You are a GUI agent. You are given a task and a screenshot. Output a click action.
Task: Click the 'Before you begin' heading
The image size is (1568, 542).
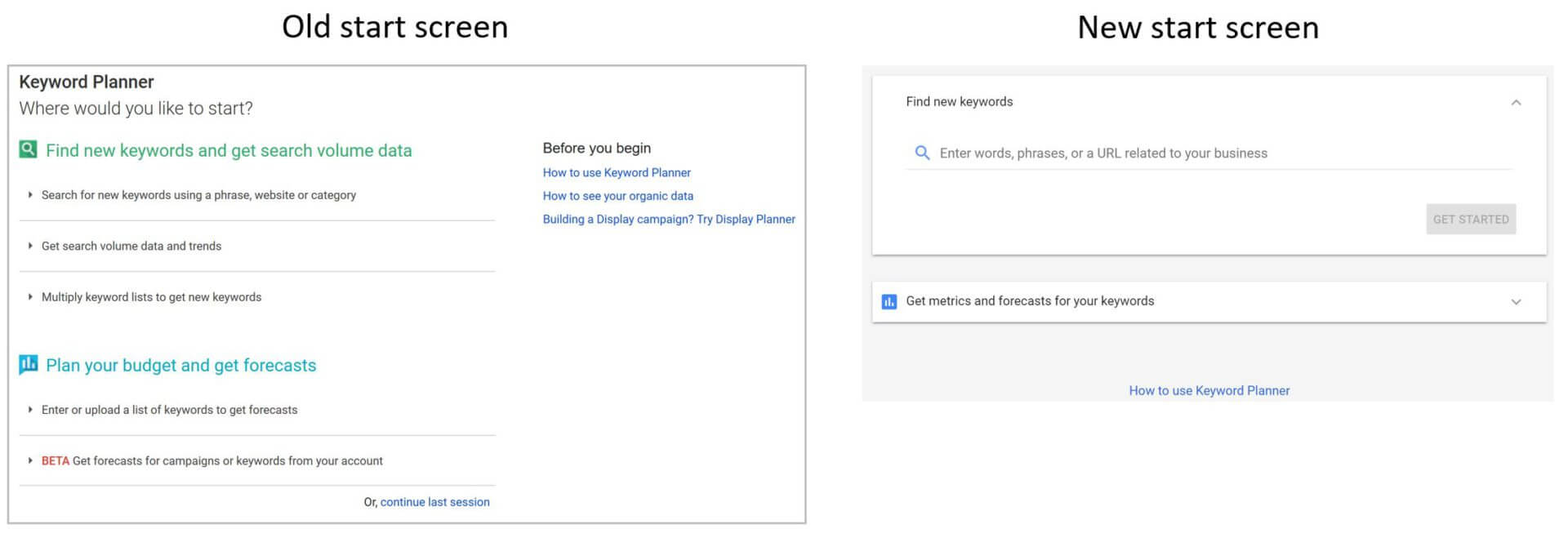597,148
